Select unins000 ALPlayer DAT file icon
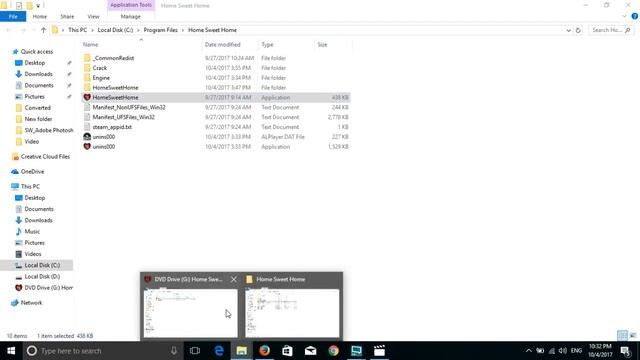Screen dimensions: 640x360 pos(87,137)
